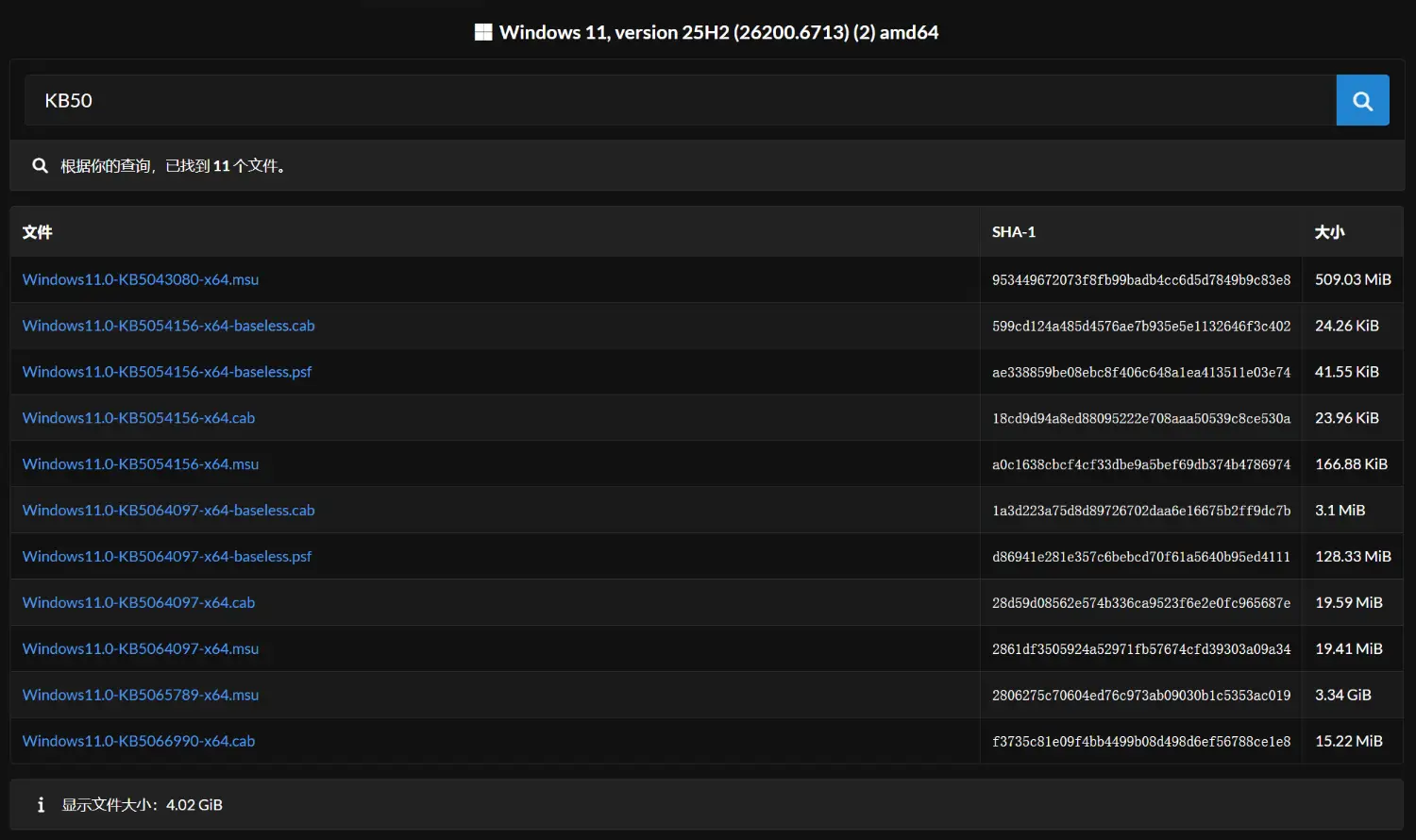Open Windows11.0-KB5043080-x64.msu link
1416x840 pixels.
(141, 279)
